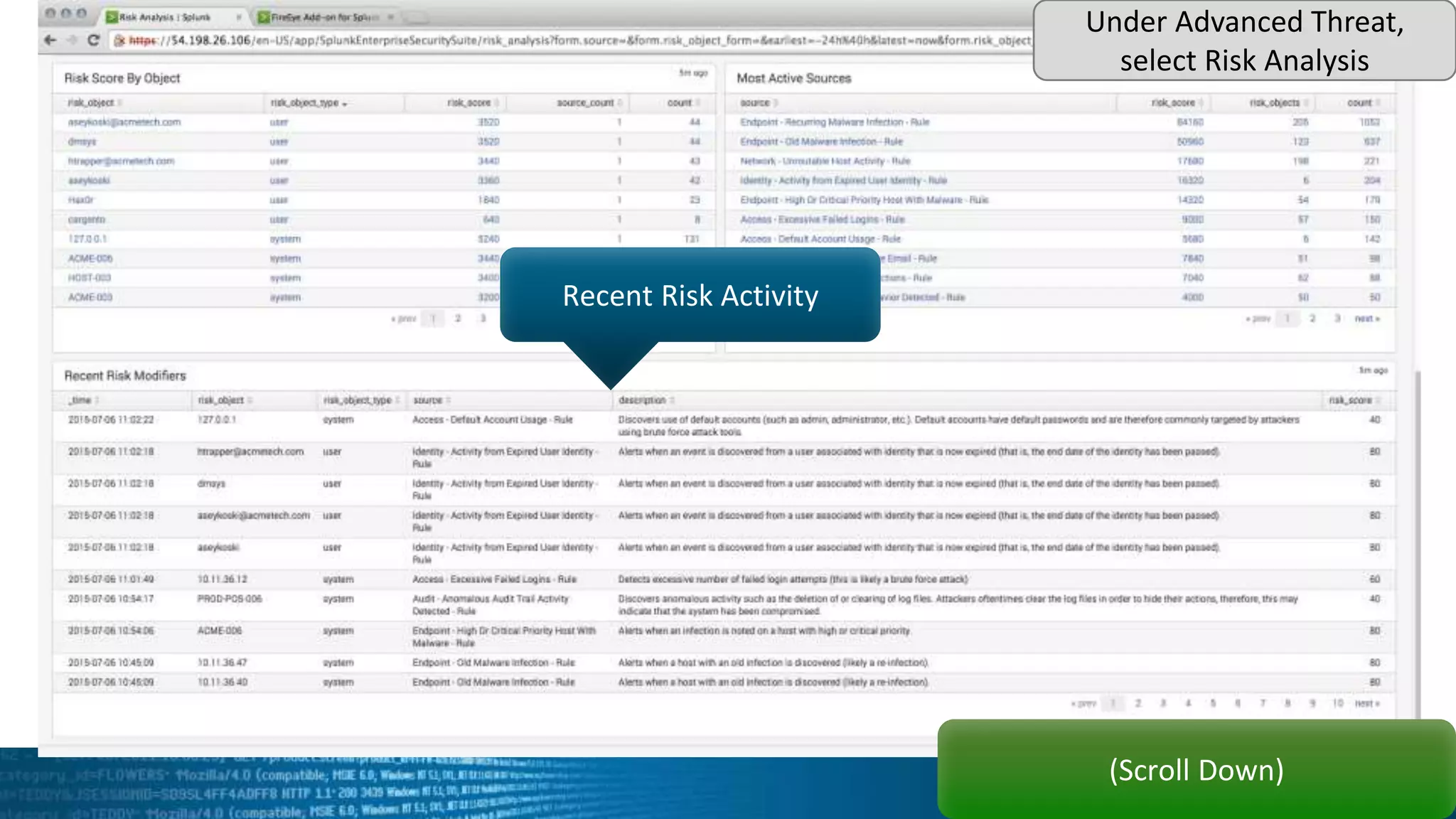Viewport: 1456px width, 819px height.
Task: Click the browser back arrow
Action: tap(50, 40)
